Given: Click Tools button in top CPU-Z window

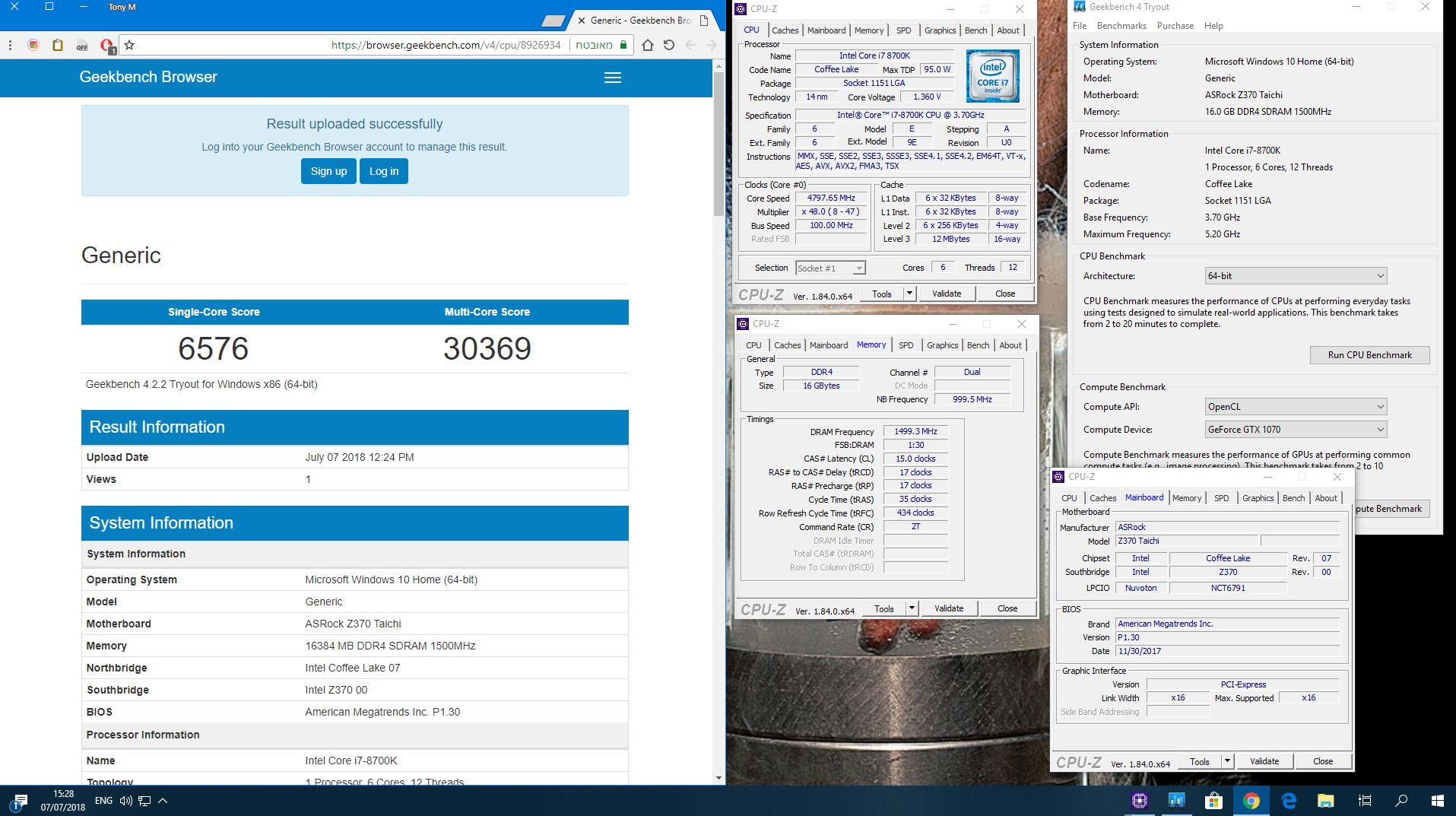Looking at the screenshot, I should coord(882,294).
